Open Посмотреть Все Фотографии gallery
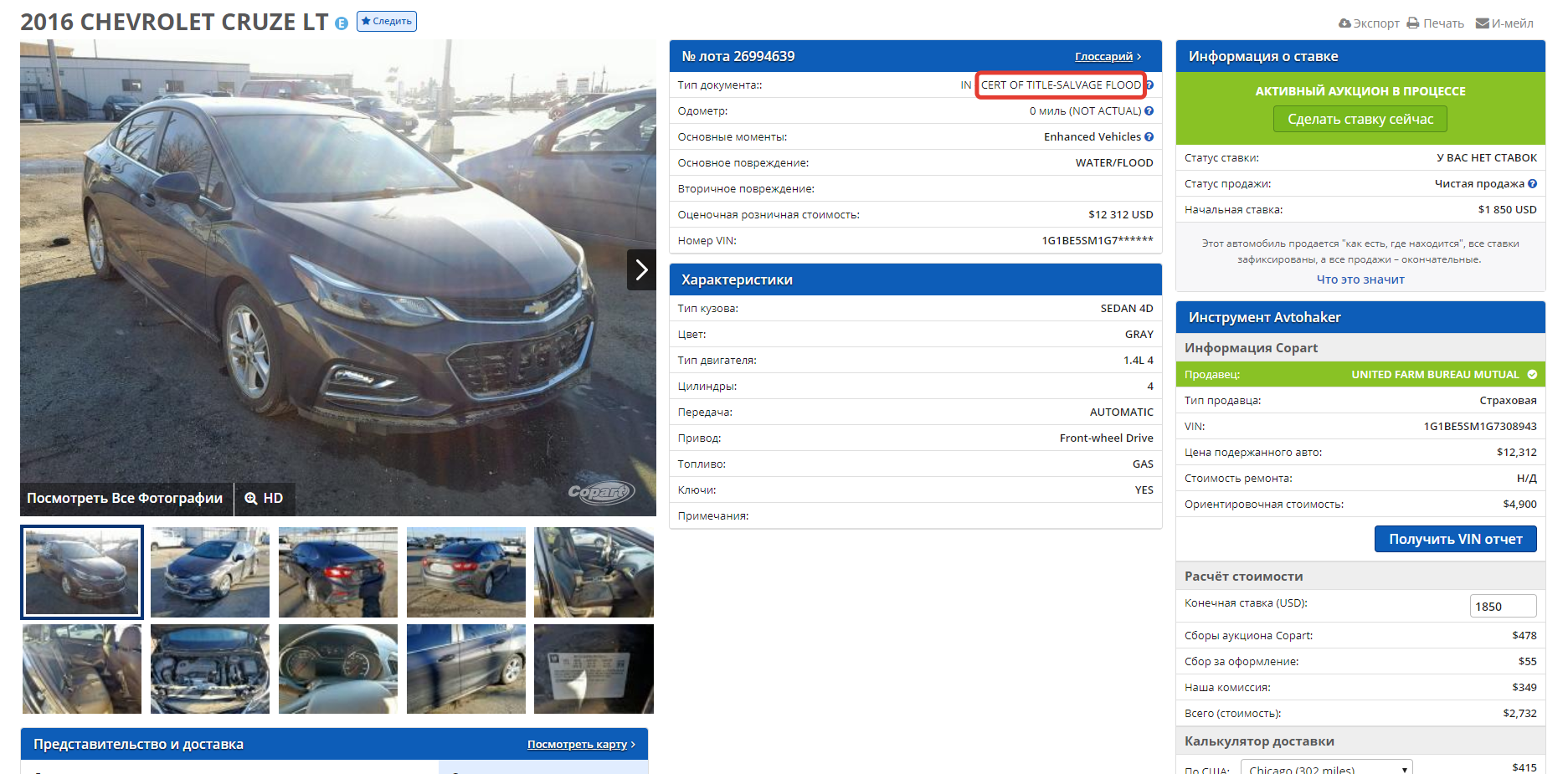This screenshot has width=1568, height=774. coord(125,499)
